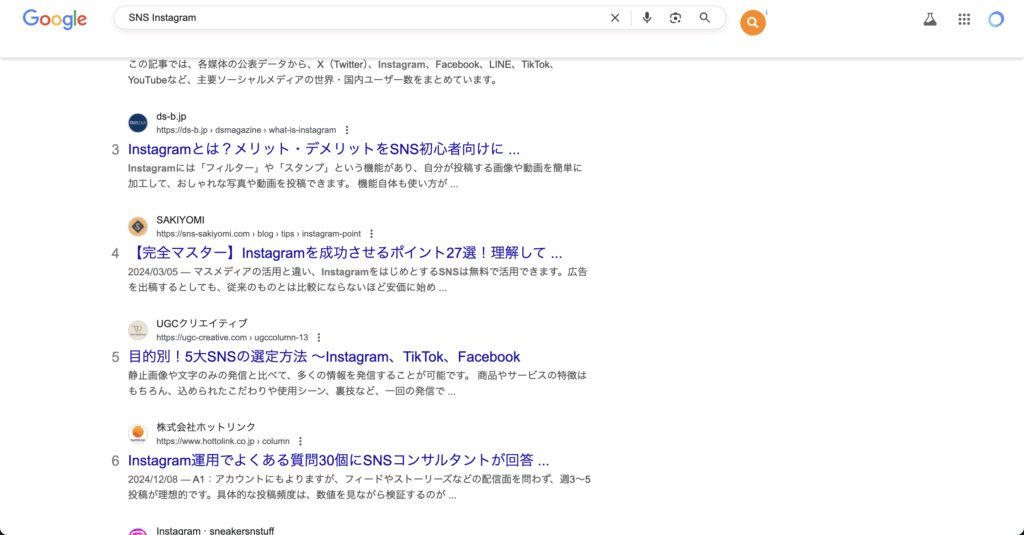Open more options for ds-b.jp result
1024x535 pixels.
(x=347, y=130)
